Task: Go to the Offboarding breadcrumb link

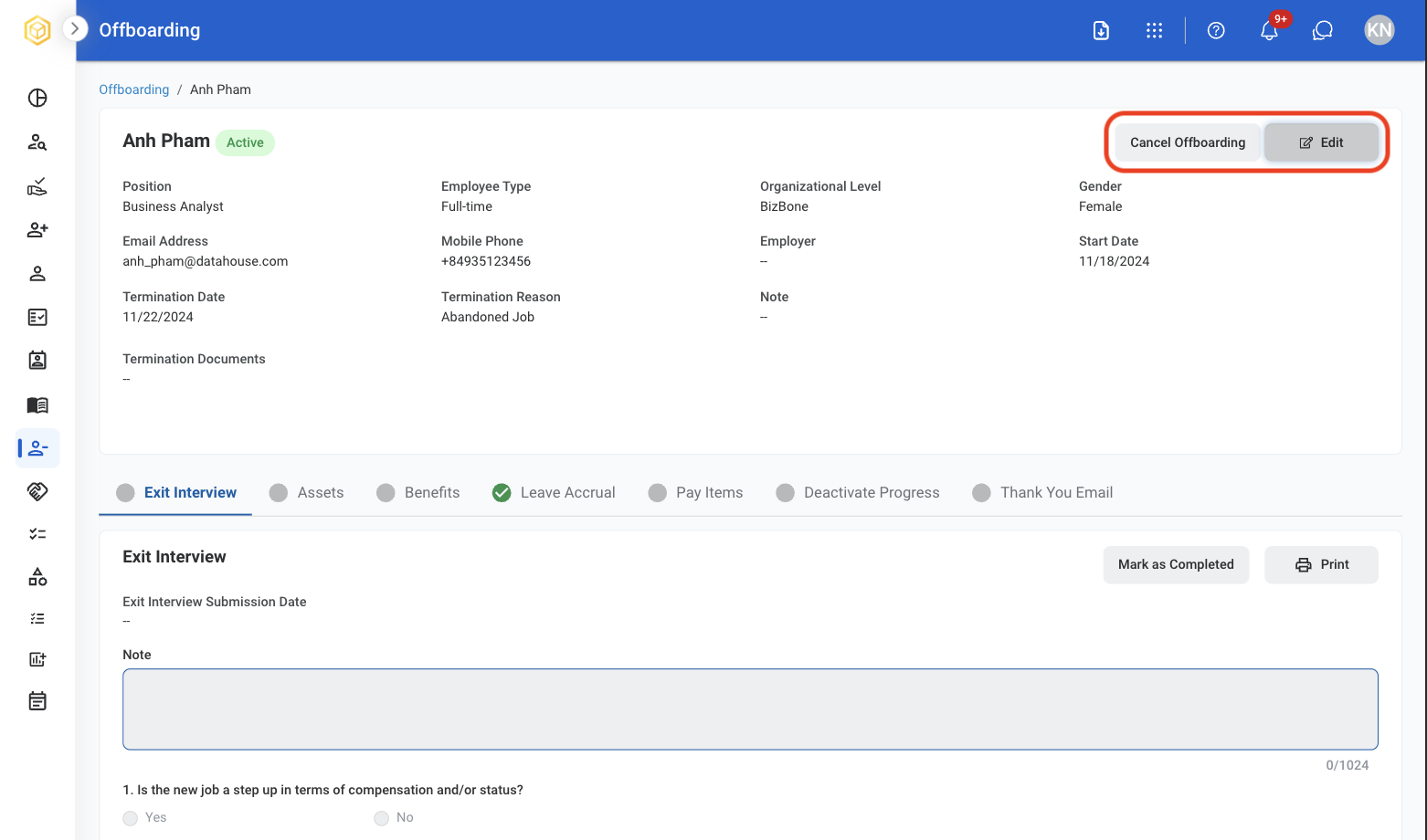Action: (x=133, y=89)
